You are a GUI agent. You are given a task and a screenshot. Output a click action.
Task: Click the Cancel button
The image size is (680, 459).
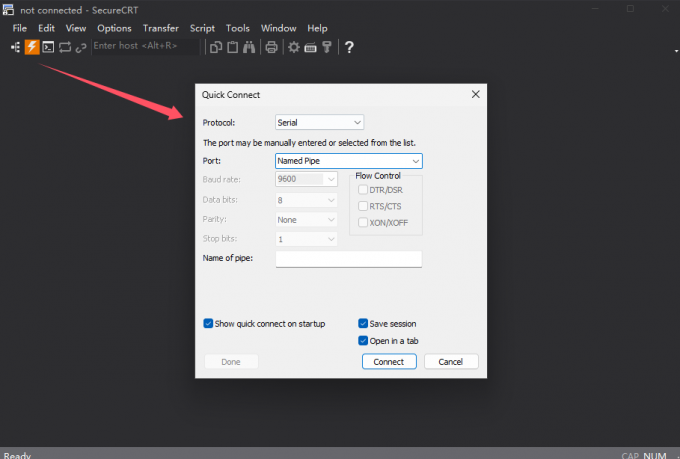click(451, 361)
